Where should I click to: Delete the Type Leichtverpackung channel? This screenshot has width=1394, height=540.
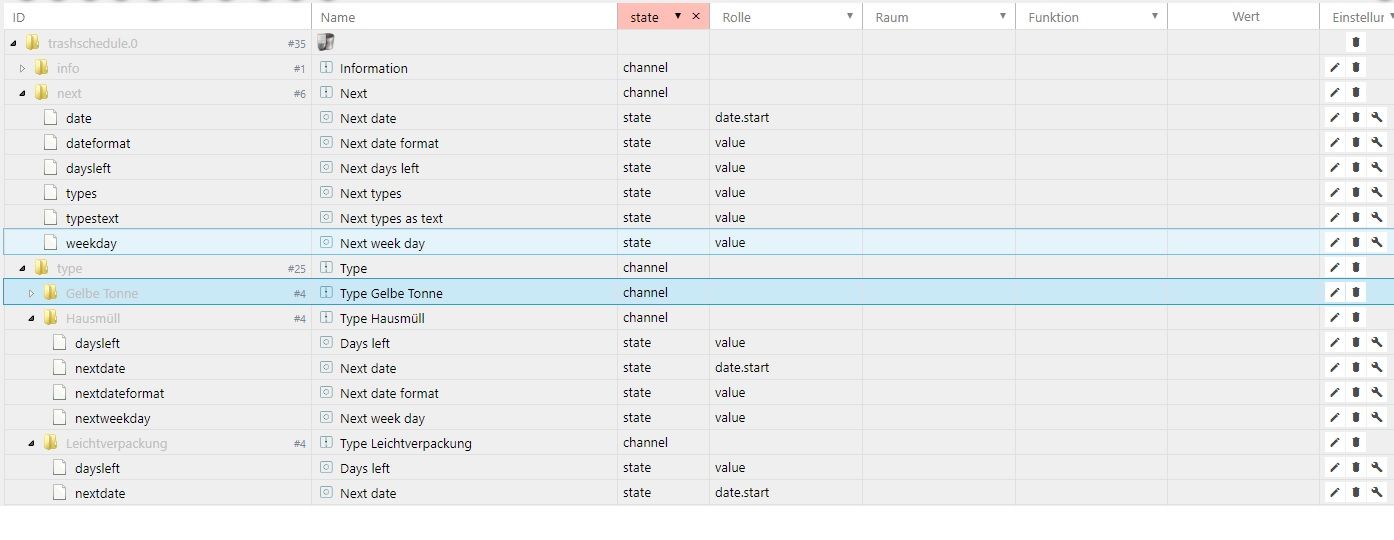[1356, 443]
